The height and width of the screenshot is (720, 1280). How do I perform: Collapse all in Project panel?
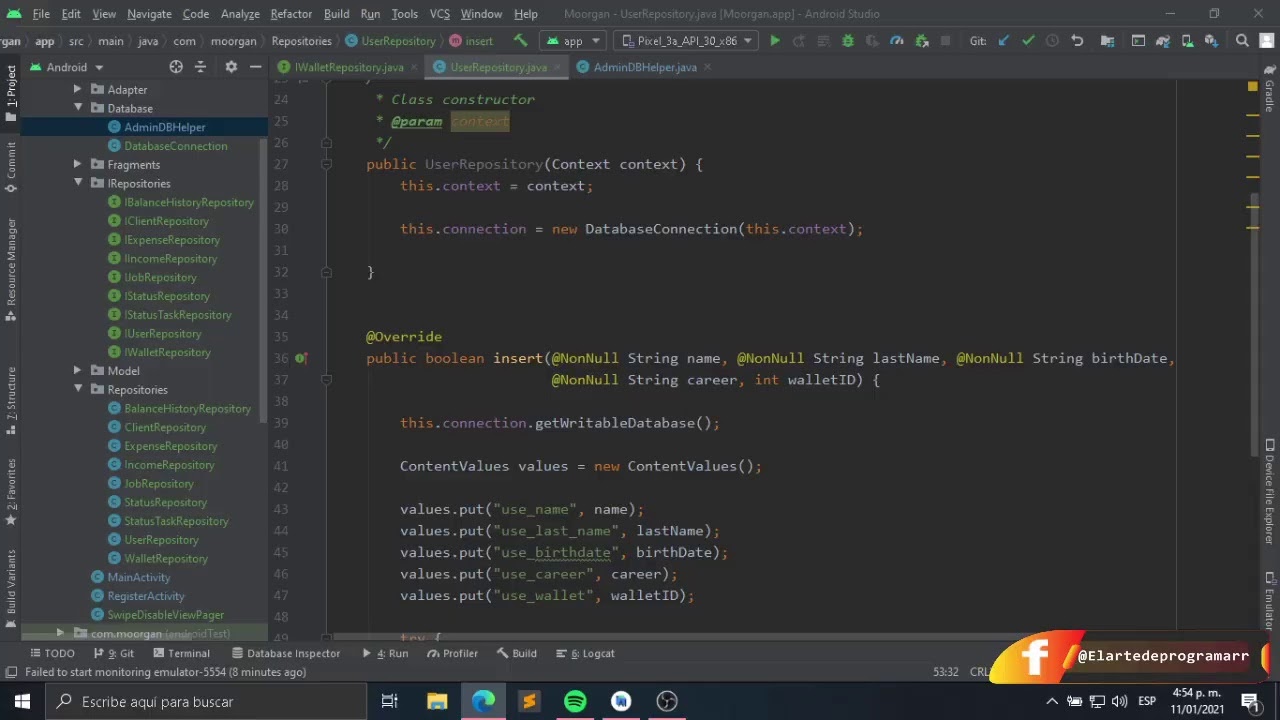200,67
